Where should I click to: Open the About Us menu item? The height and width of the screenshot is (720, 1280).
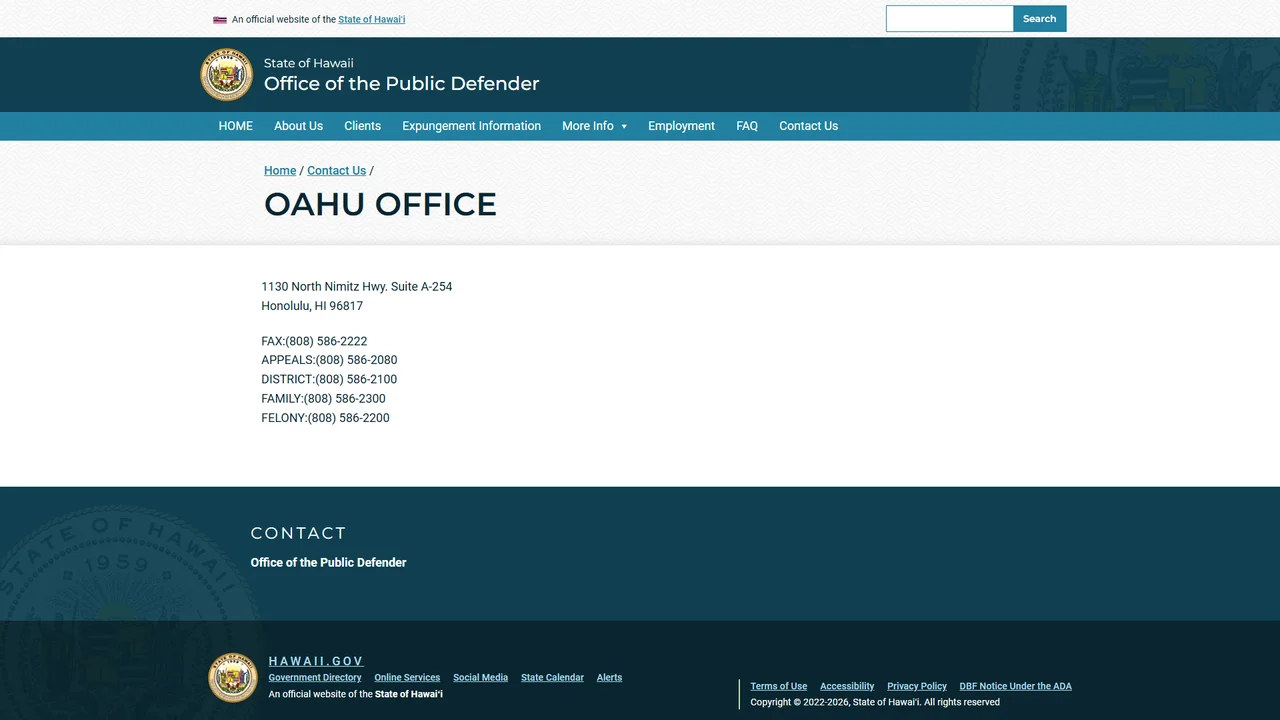pyautogui.click(x=298, y=126)
